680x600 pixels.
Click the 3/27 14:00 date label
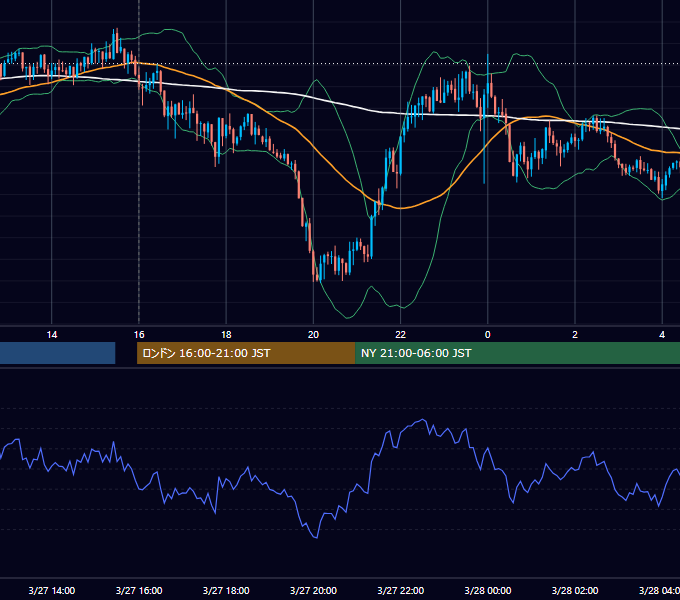52,590
